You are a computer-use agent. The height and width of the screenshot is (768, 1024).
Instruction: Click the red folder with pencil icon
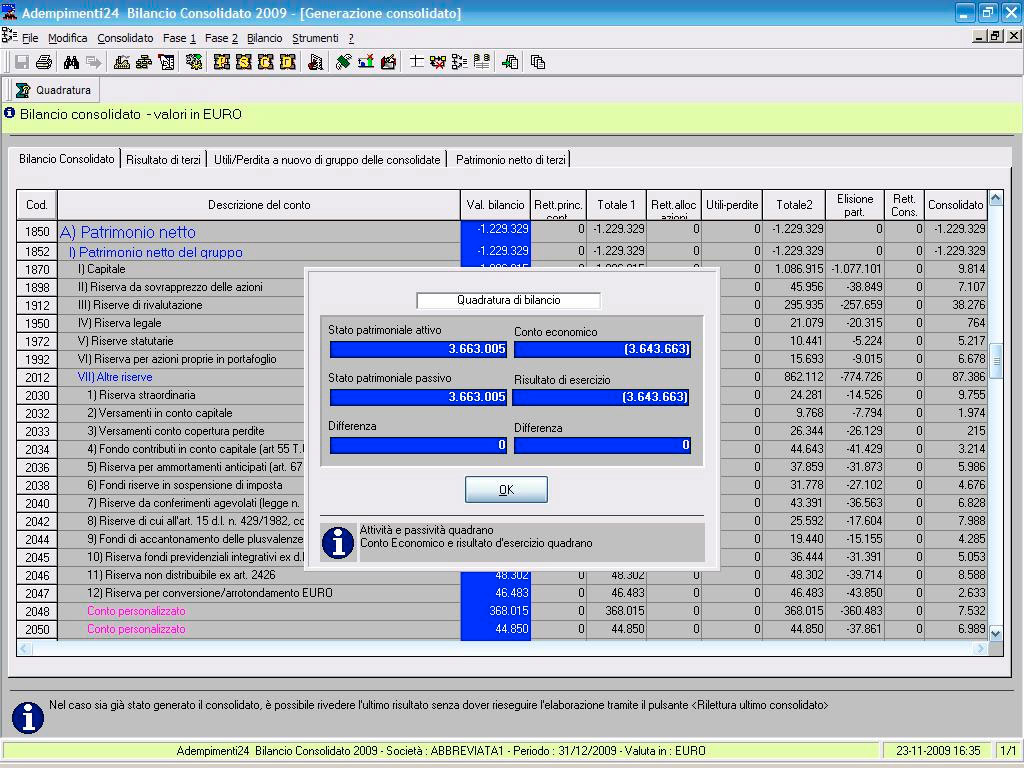pos(388,62)
